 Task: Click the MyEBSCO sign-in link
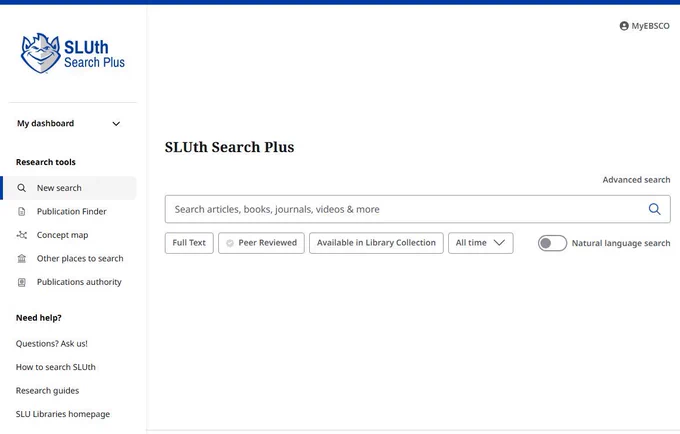pyautogui.click(x=645, y=26)
